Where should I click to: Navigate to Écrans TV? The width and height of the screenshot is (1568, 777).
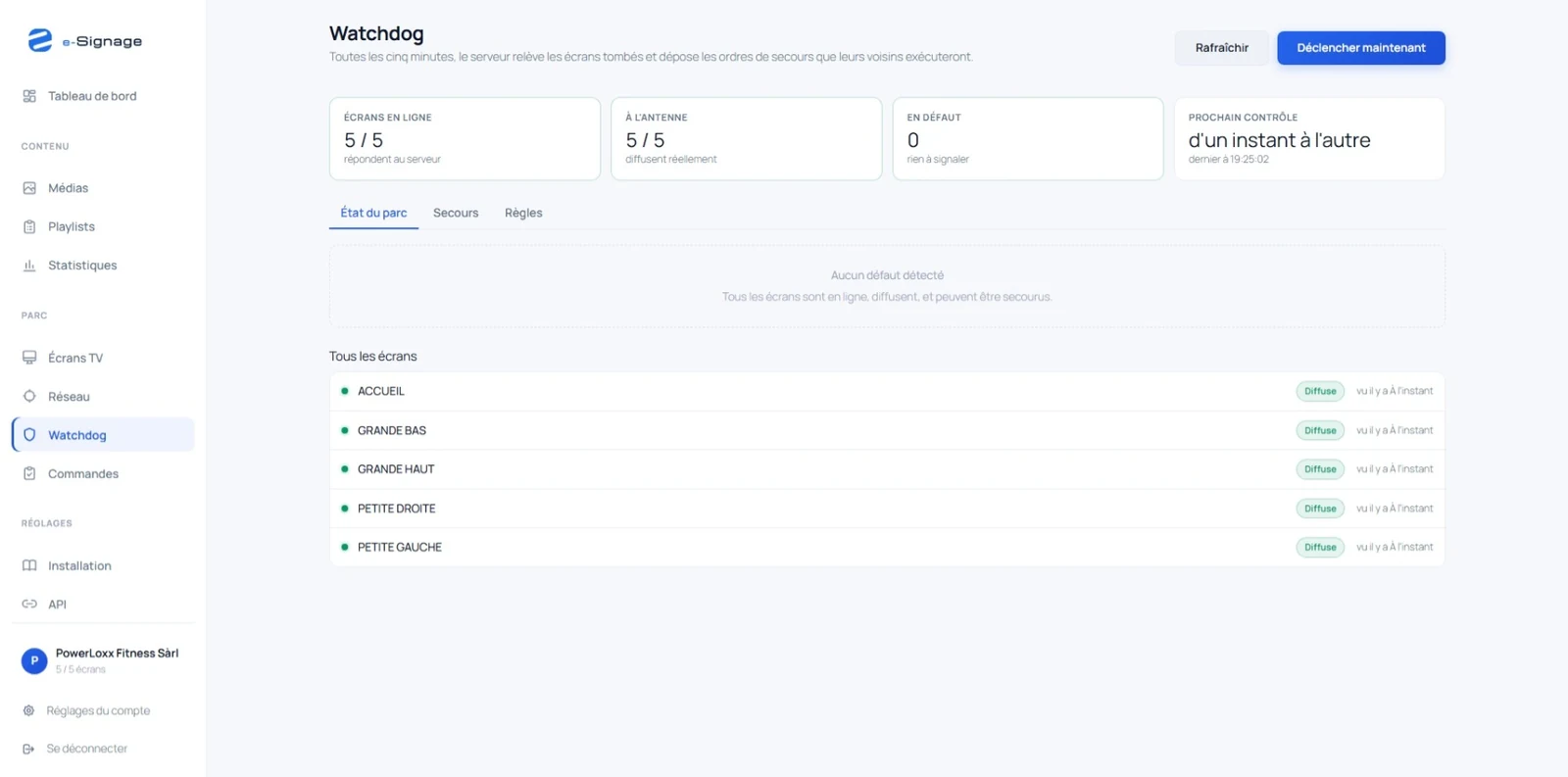(x=103, y=358)
